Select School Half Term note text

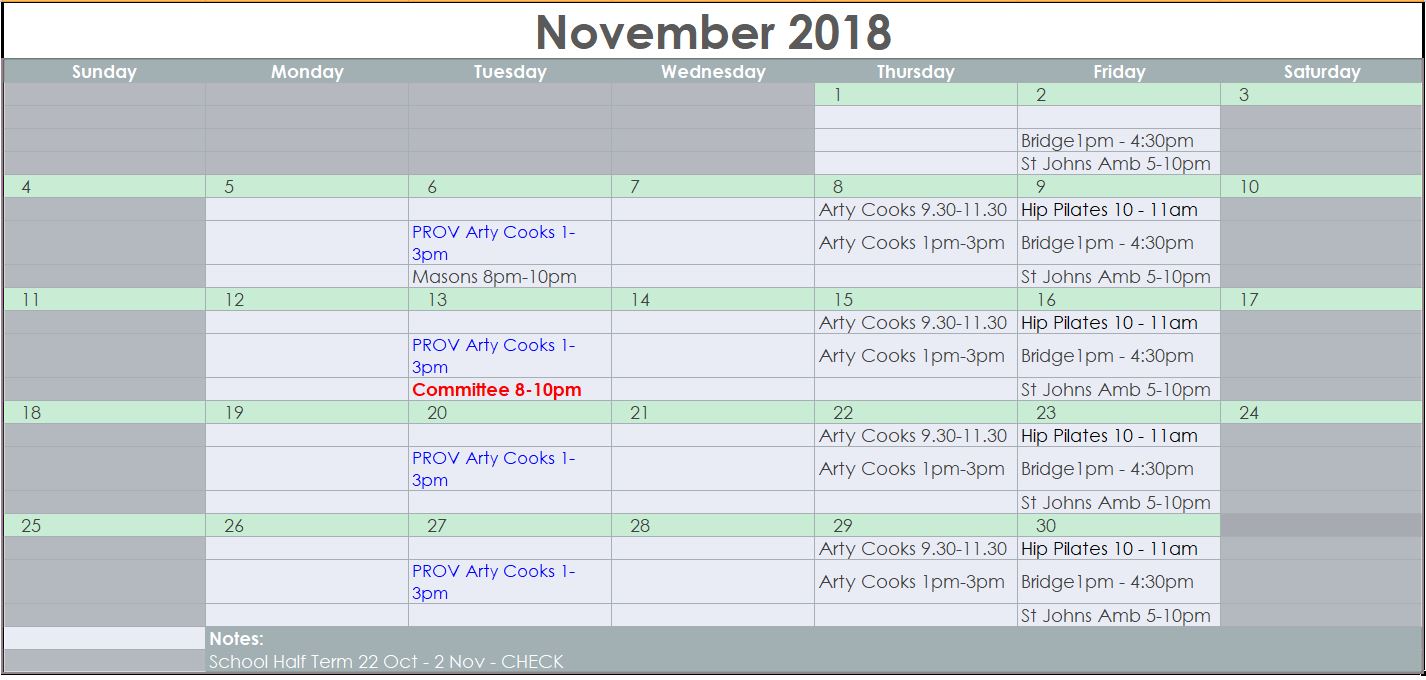click(386, 662)
